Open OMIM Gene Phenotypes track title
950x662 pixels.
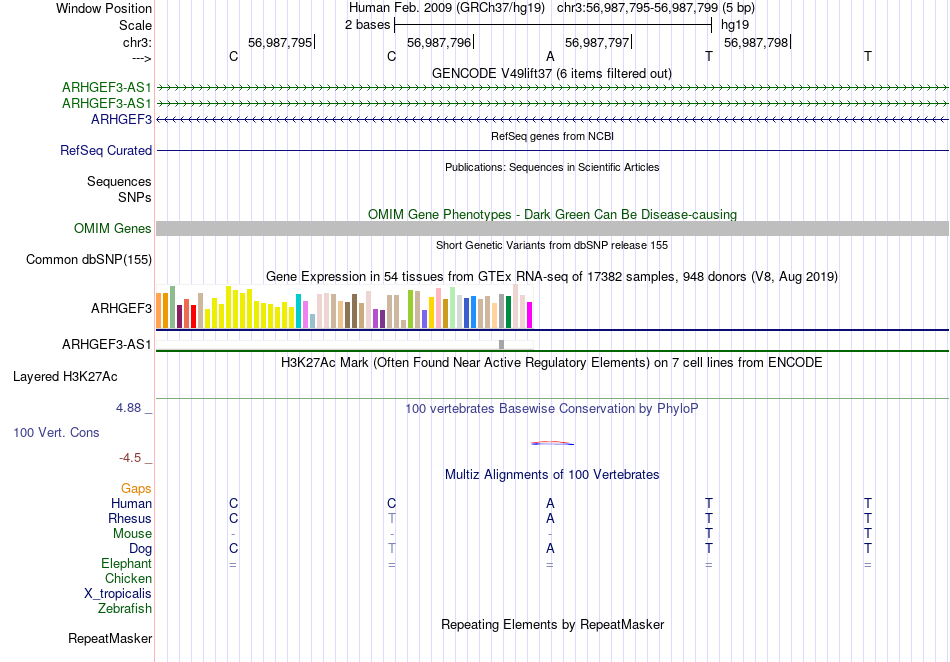[x=552, y=214]
